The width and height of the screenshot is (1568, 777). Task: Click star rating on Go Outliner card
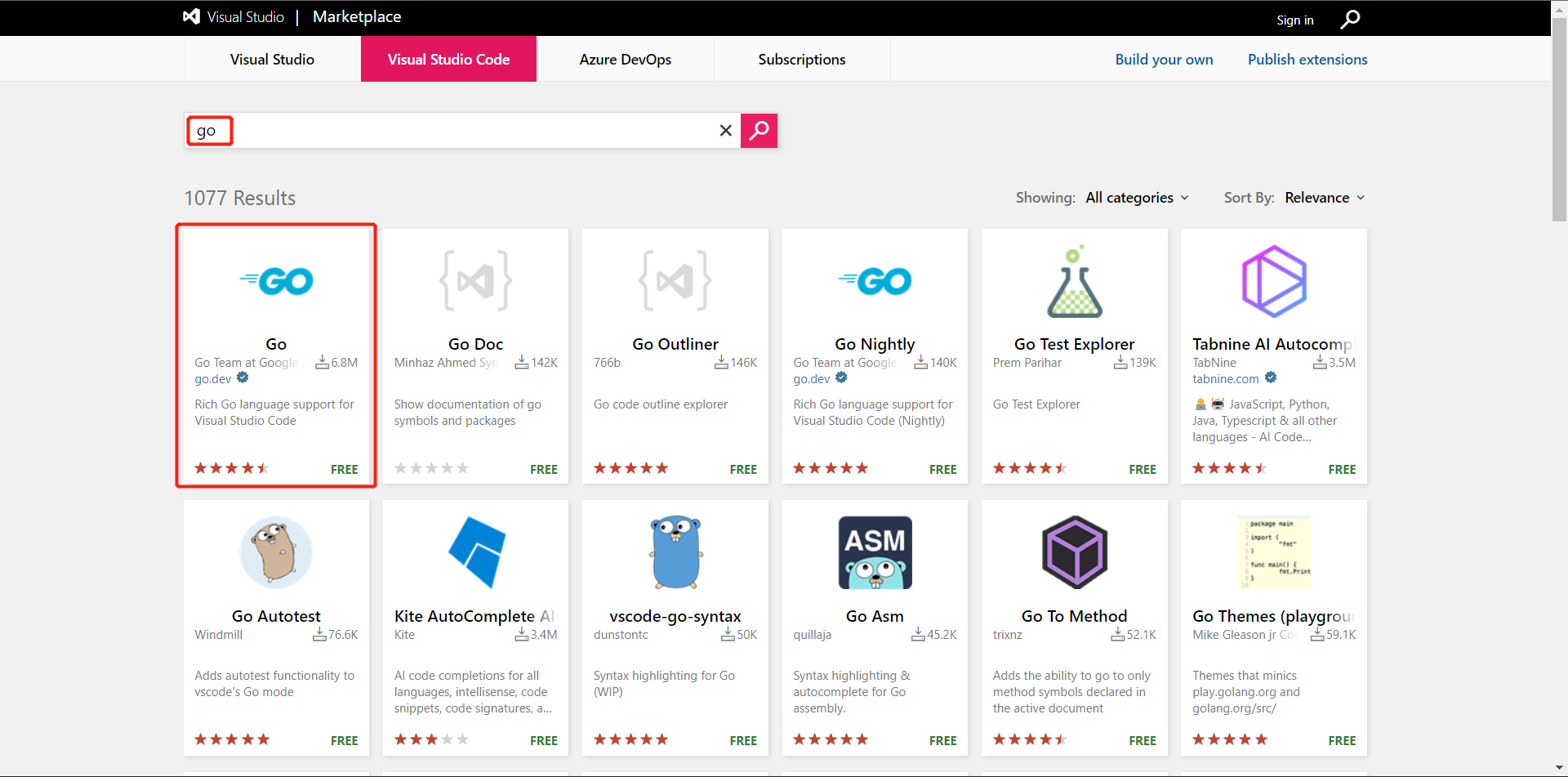[x=630, y=468]
